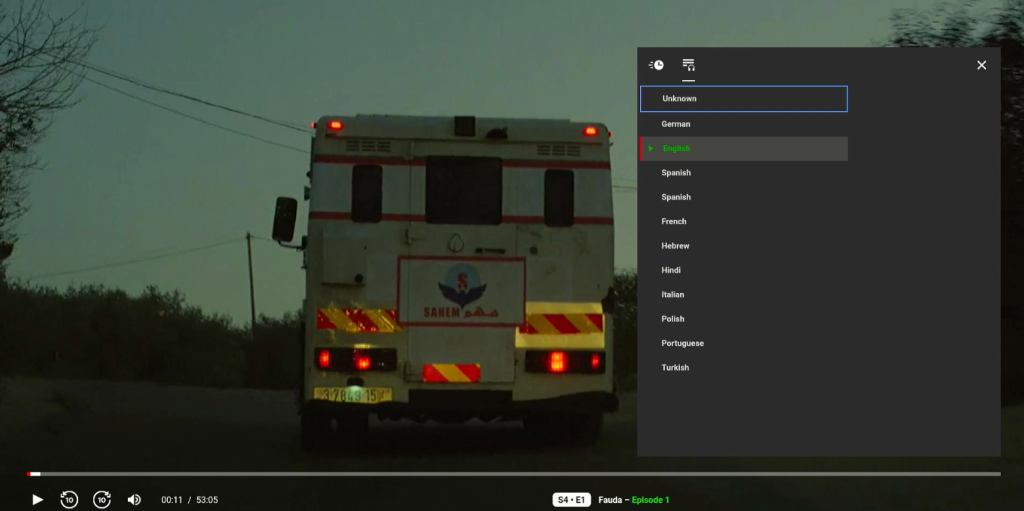The height and width of the screenshot is (511, 1024).
Task: Open the playback speed tab
Action: click(x=656, y=65)
